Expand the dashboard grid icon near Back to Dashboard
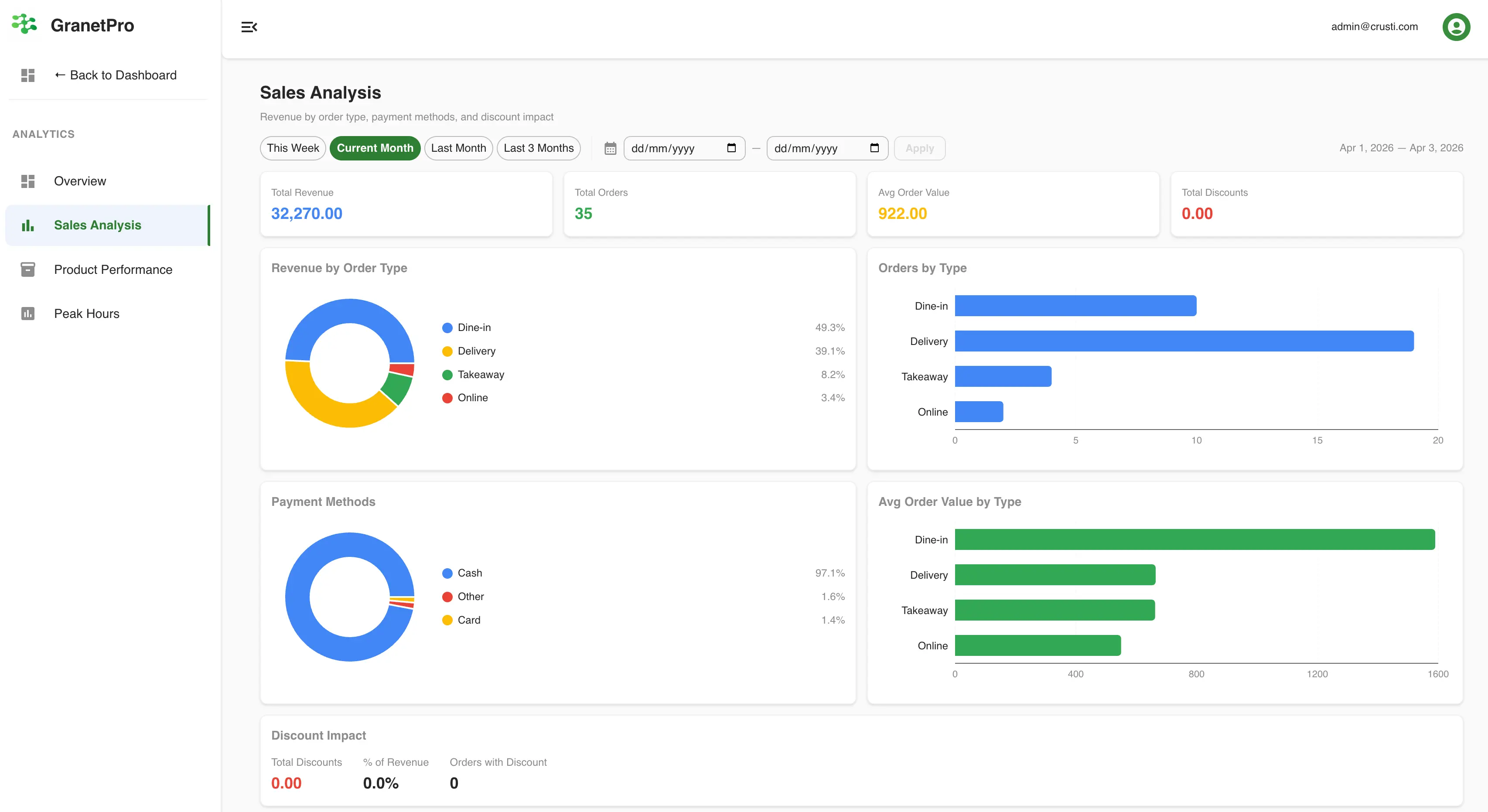This screenshot has width=1488, height=812. pos(28,75)
